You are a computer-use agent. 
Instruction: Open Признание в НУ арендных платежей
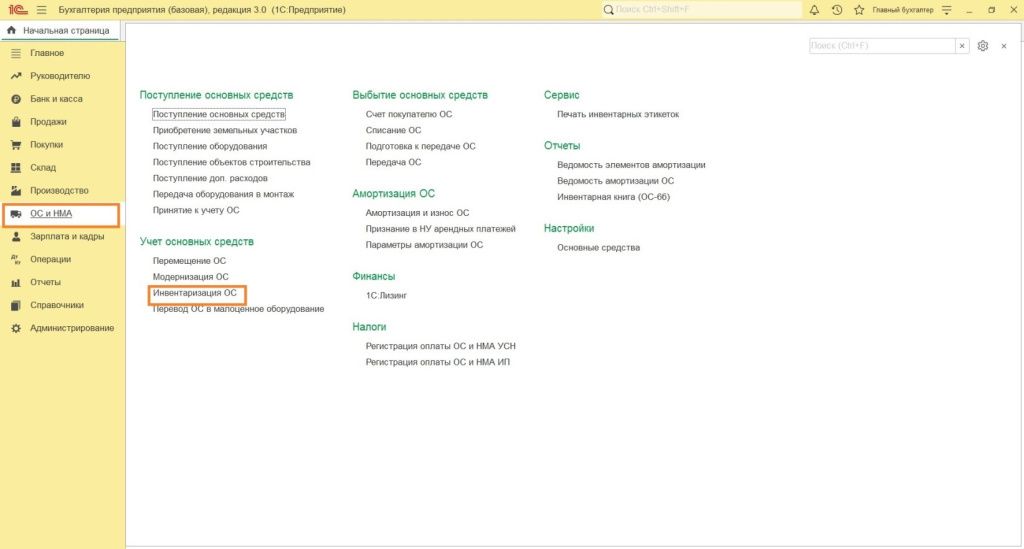tap(441, 228)
